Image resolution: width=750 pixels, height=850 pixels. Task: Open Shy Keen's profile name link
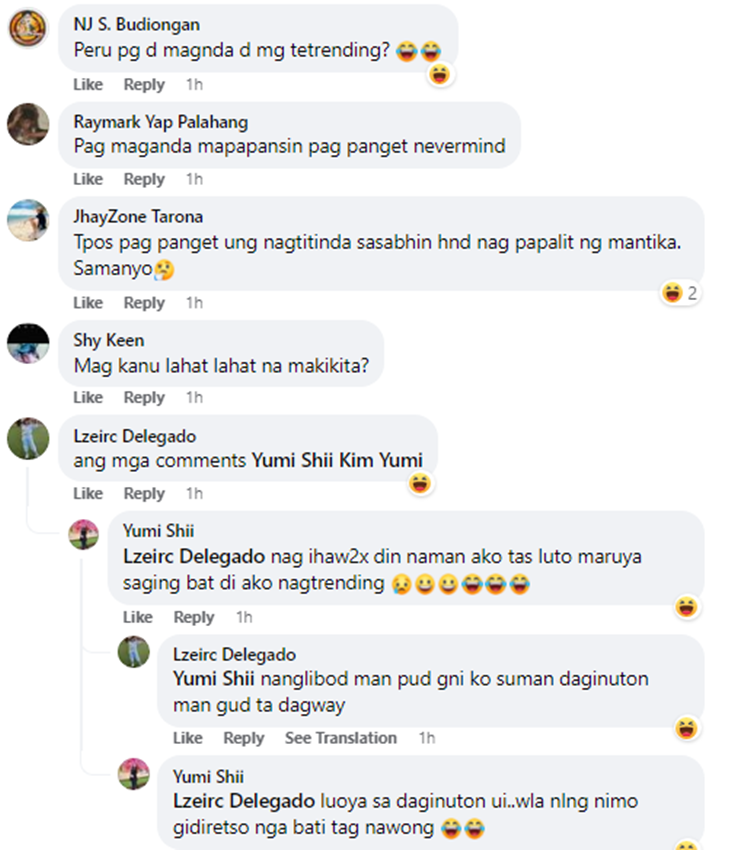point(109,340)
